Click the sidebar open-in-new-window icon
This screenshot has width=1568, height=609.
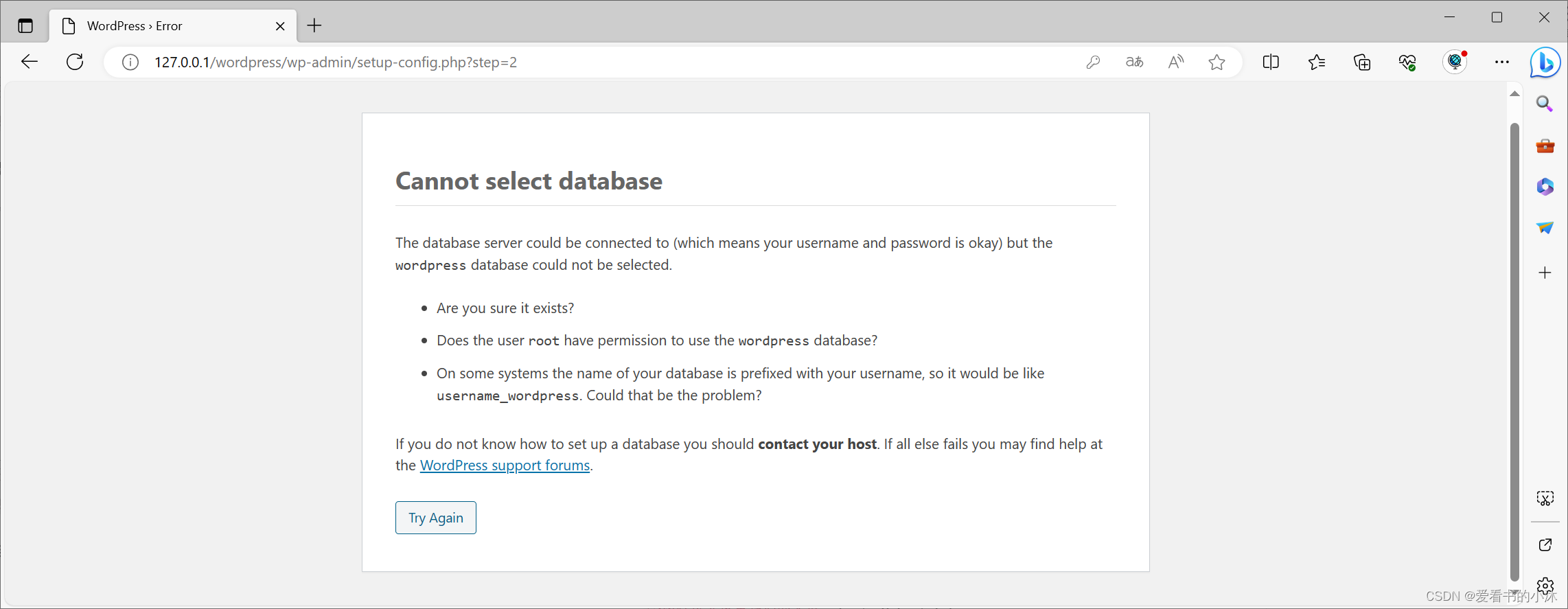point(1545,545)
